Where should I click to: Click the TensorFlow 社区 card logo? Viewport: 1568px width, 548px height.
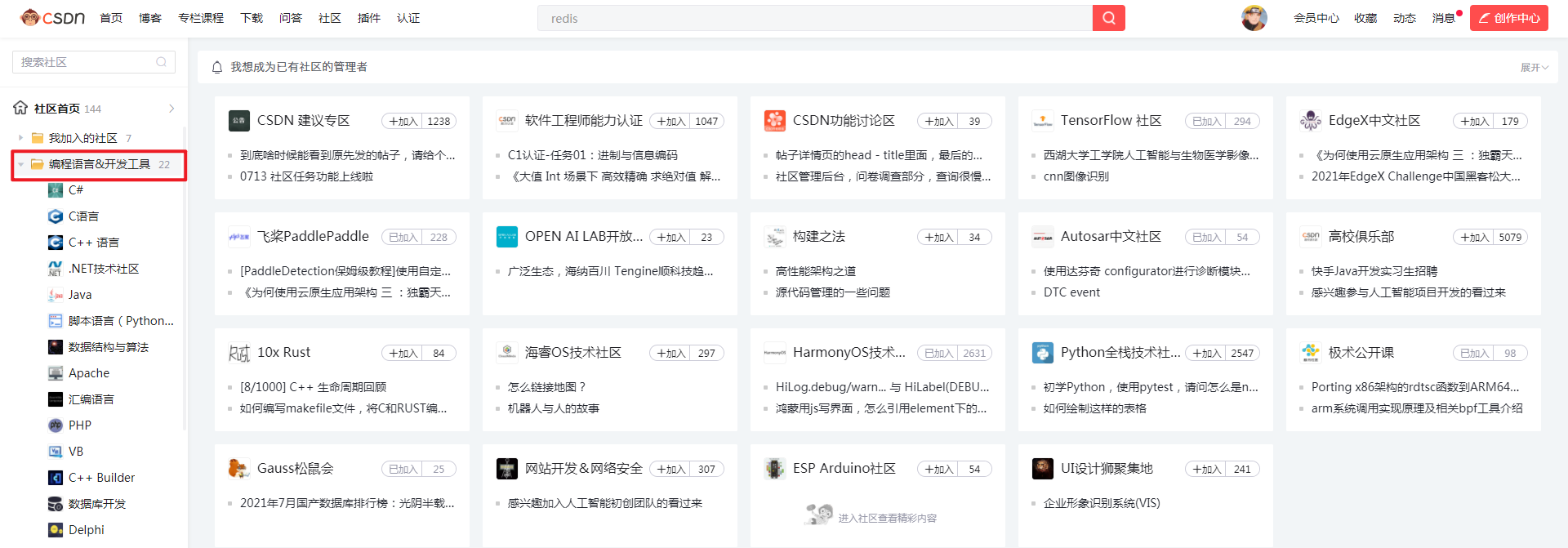[1043, 121]
